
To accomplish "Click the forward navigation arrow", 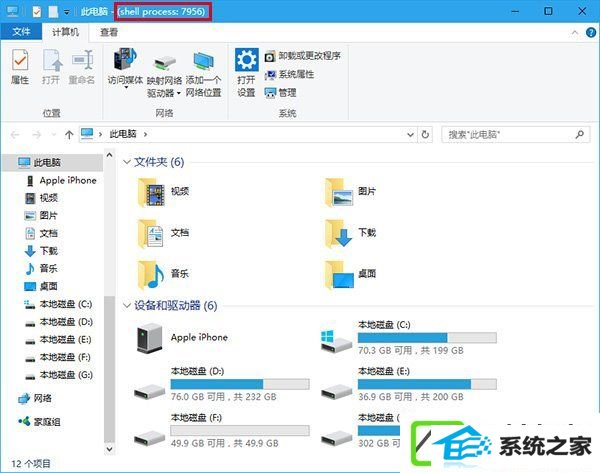I will point(37,135).
